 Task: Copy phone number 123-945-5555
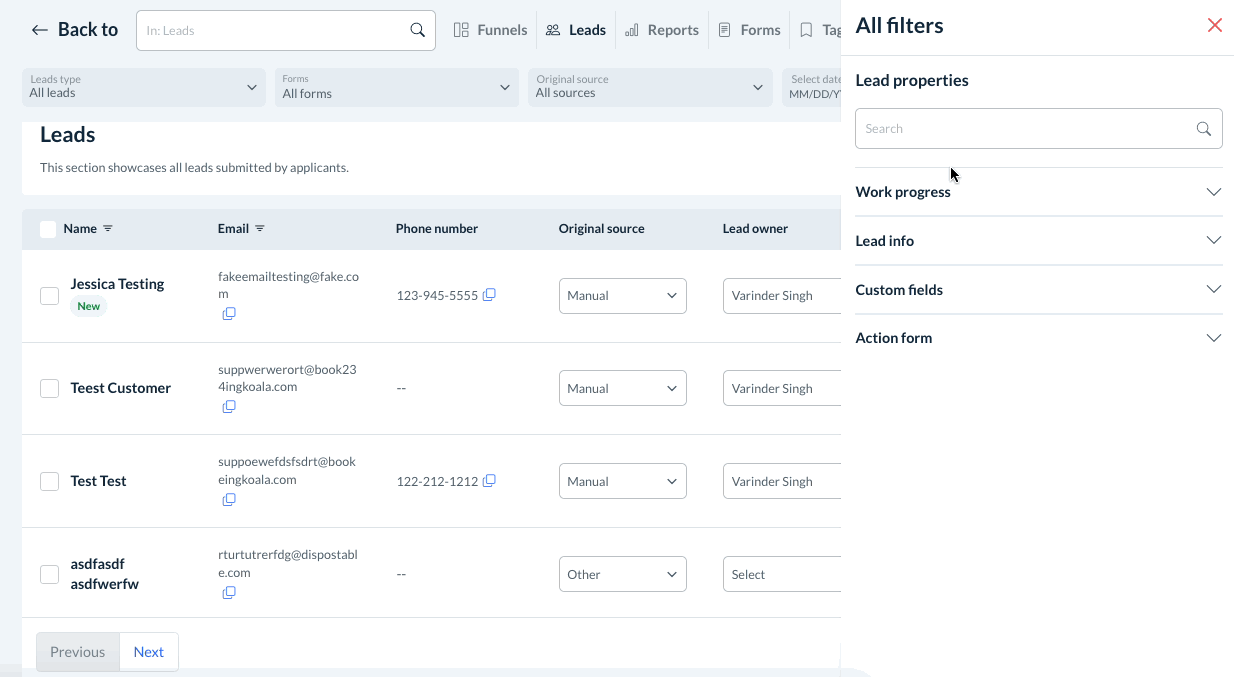tap(489, 295)
